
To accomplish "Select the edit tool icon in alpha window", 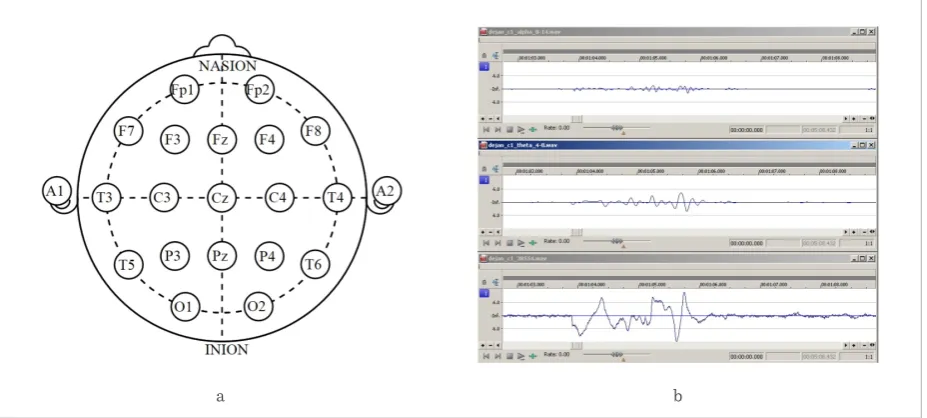I will (495, 55).
